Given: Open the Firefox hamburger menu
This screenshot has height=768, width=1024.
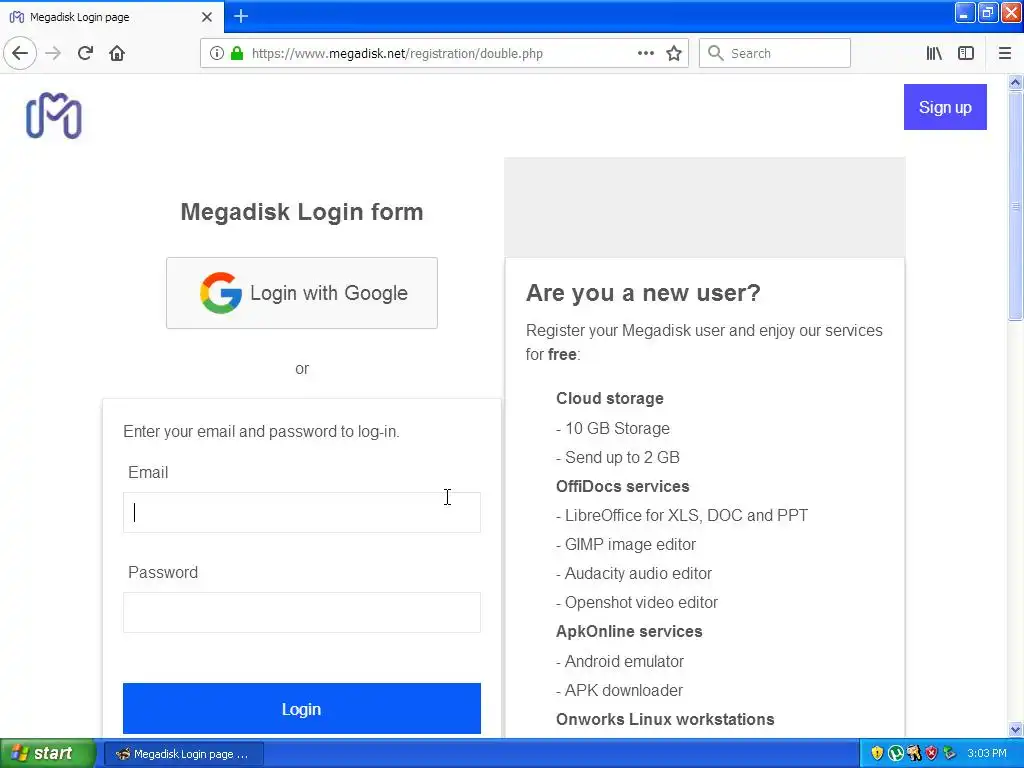Looking at the screenshot, I should pos(1004,53).
